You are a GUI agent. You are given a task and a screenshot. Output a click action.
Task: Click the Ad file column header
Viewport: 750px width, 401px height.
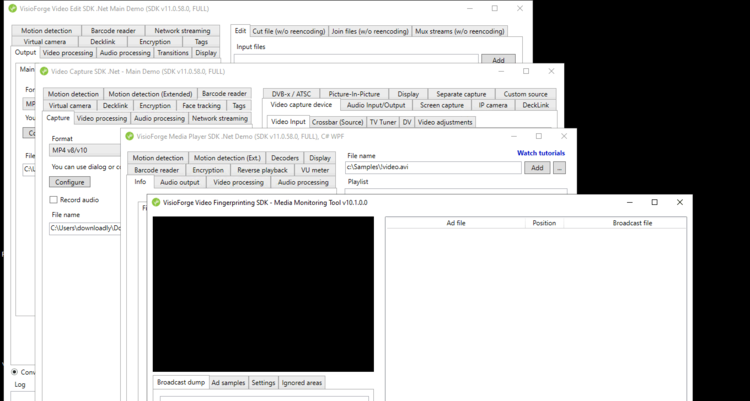(x=456, y=223)
